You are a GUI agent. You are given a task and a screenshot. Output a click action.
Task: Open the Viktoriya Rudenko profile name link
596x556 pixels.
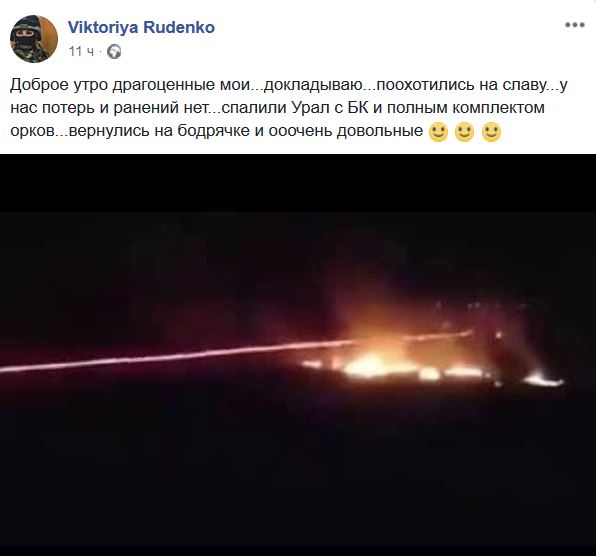coord(141,27)
